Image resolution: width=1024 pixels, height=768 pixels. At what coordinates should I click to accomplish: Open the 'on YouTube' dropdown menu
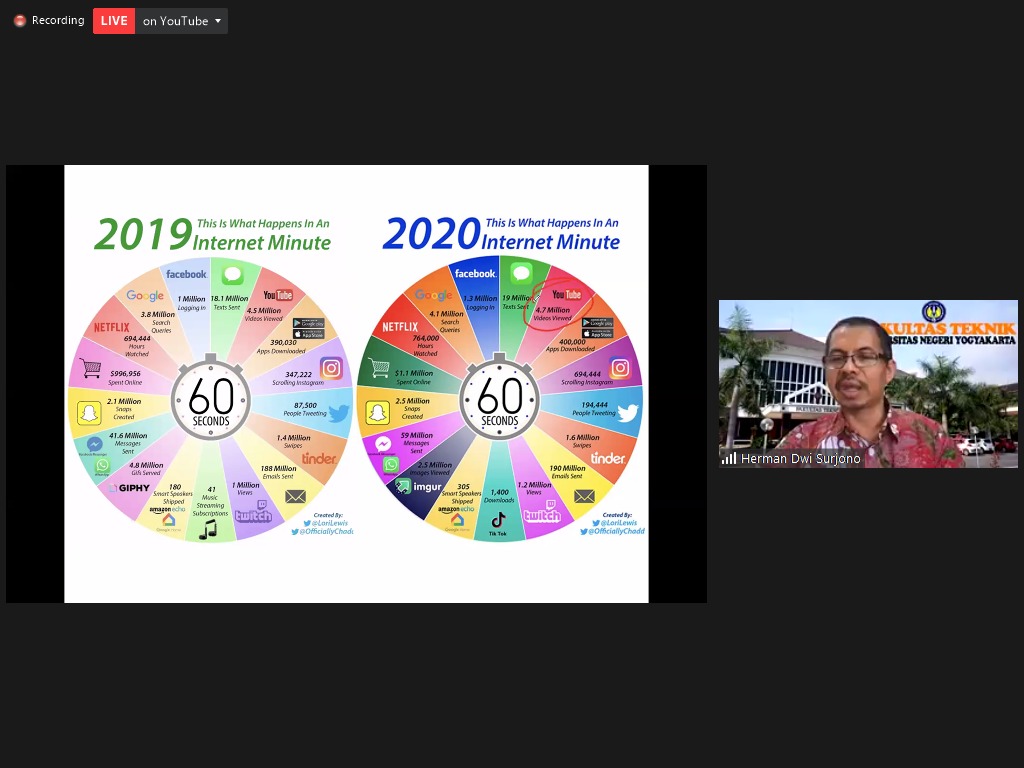point(182,21)
